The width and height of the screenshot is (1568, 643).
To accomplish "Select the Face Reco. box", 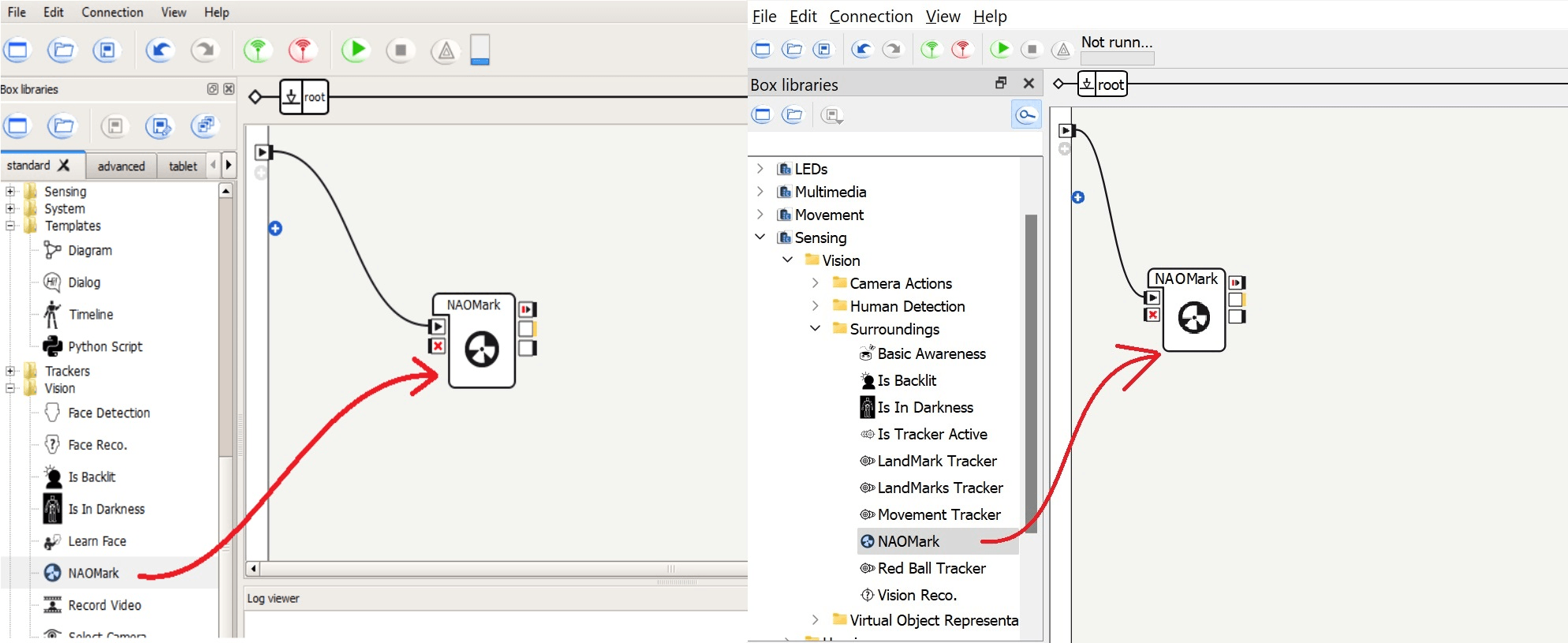I will click(96, 445).
